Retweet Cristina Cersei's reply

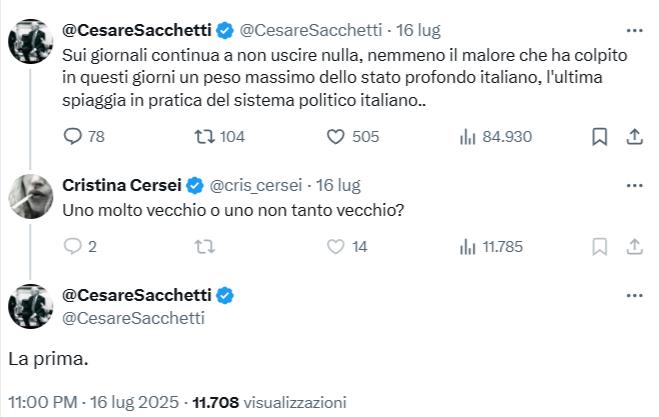tap(205, 246)
